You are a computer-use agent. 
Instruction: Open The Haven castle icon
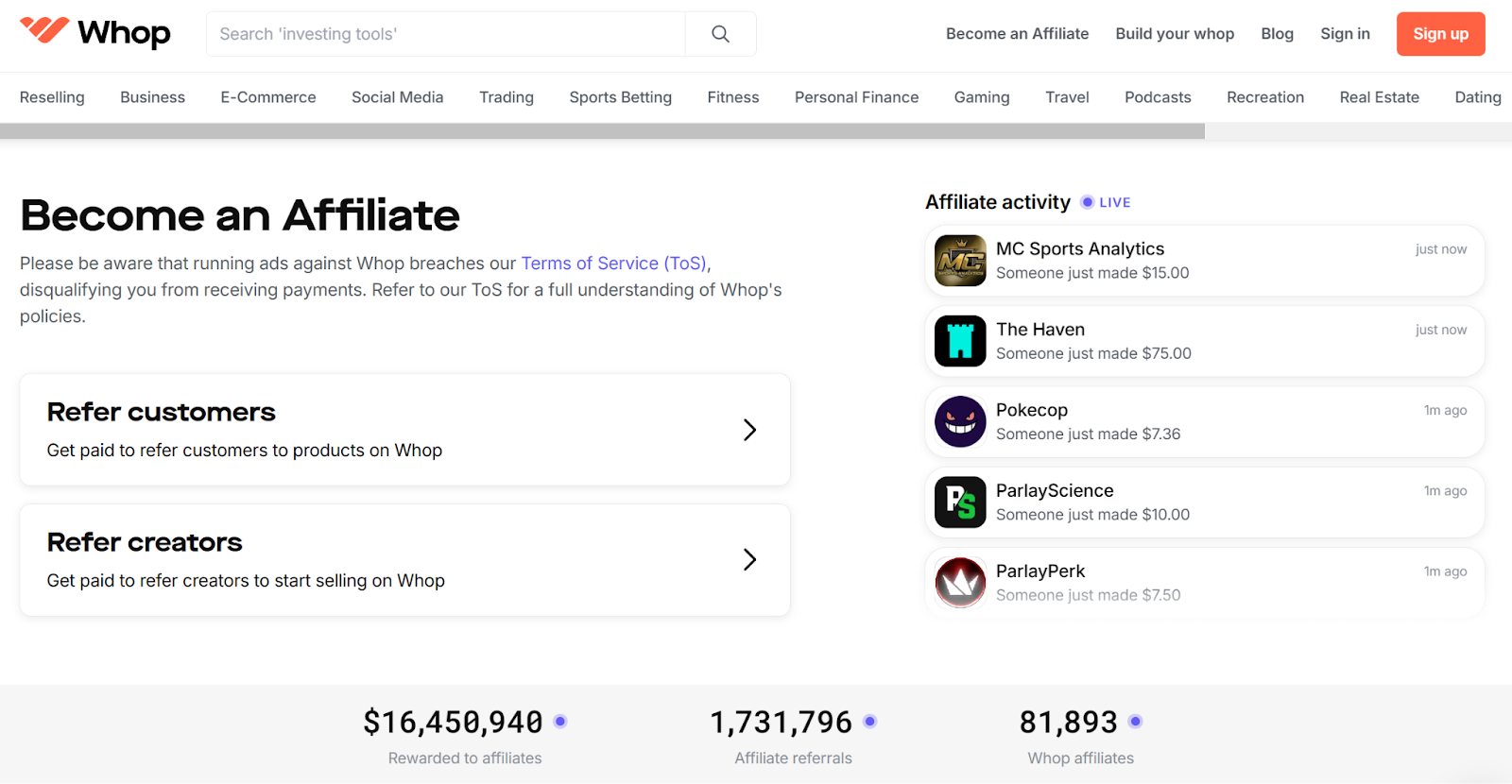960,341
